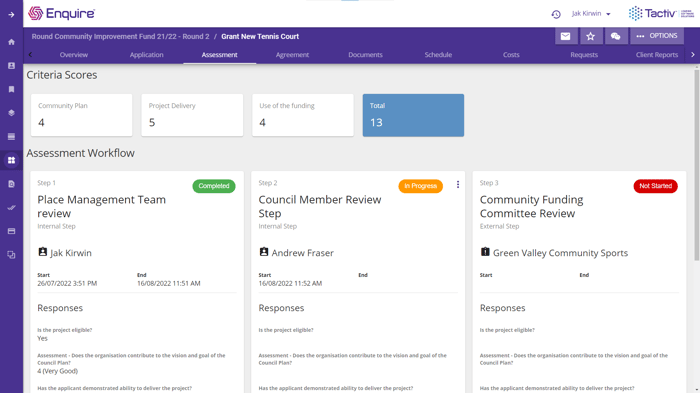Switch to the Application tab
Image resolution: width=700 pixels, height=393 pixels.
pyautogui.click(x=146, y=55)
